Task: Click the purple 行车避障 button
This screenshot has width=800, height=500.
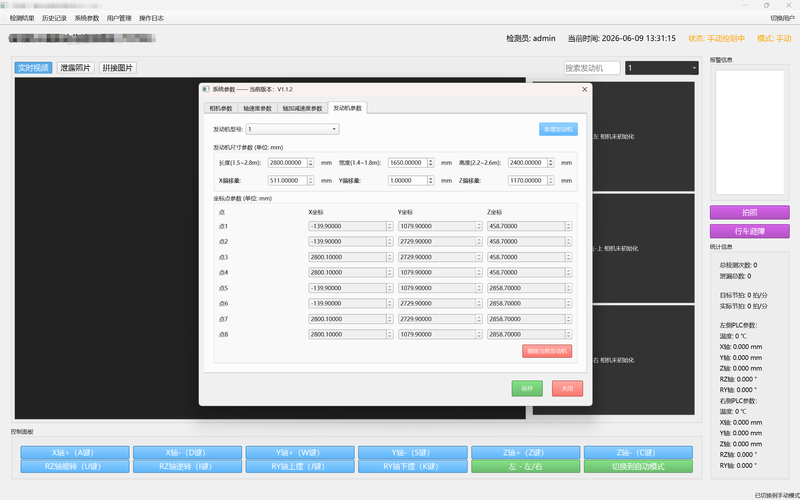Action: point(749,231)
